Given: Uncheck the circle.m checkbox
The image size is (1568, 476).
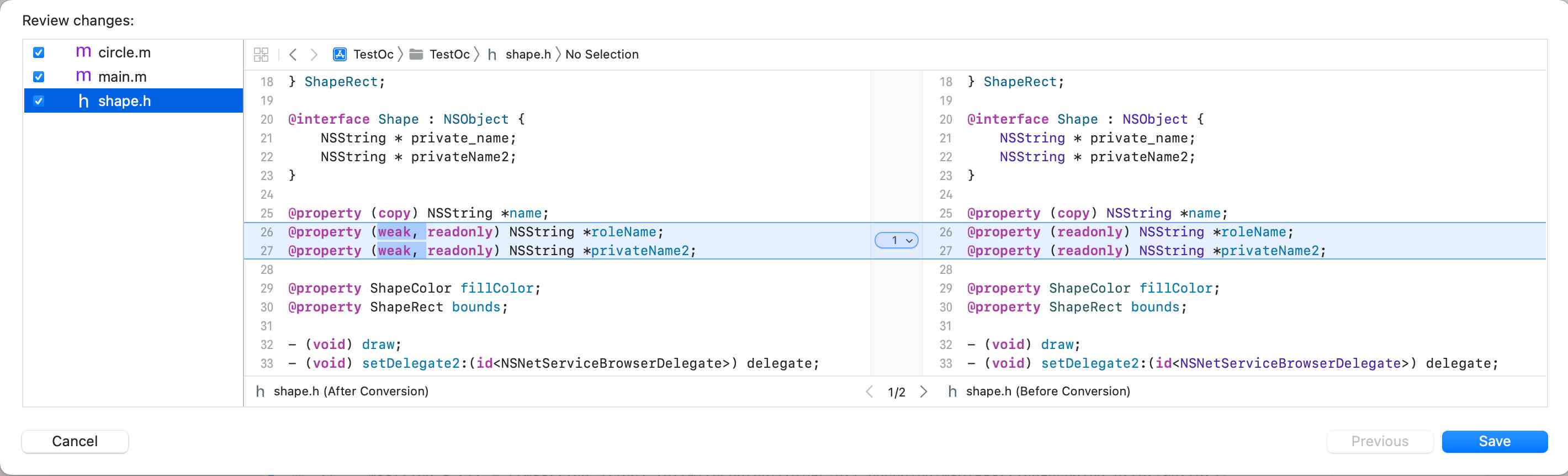Looking at the screenshot, I should coord(39,52).
